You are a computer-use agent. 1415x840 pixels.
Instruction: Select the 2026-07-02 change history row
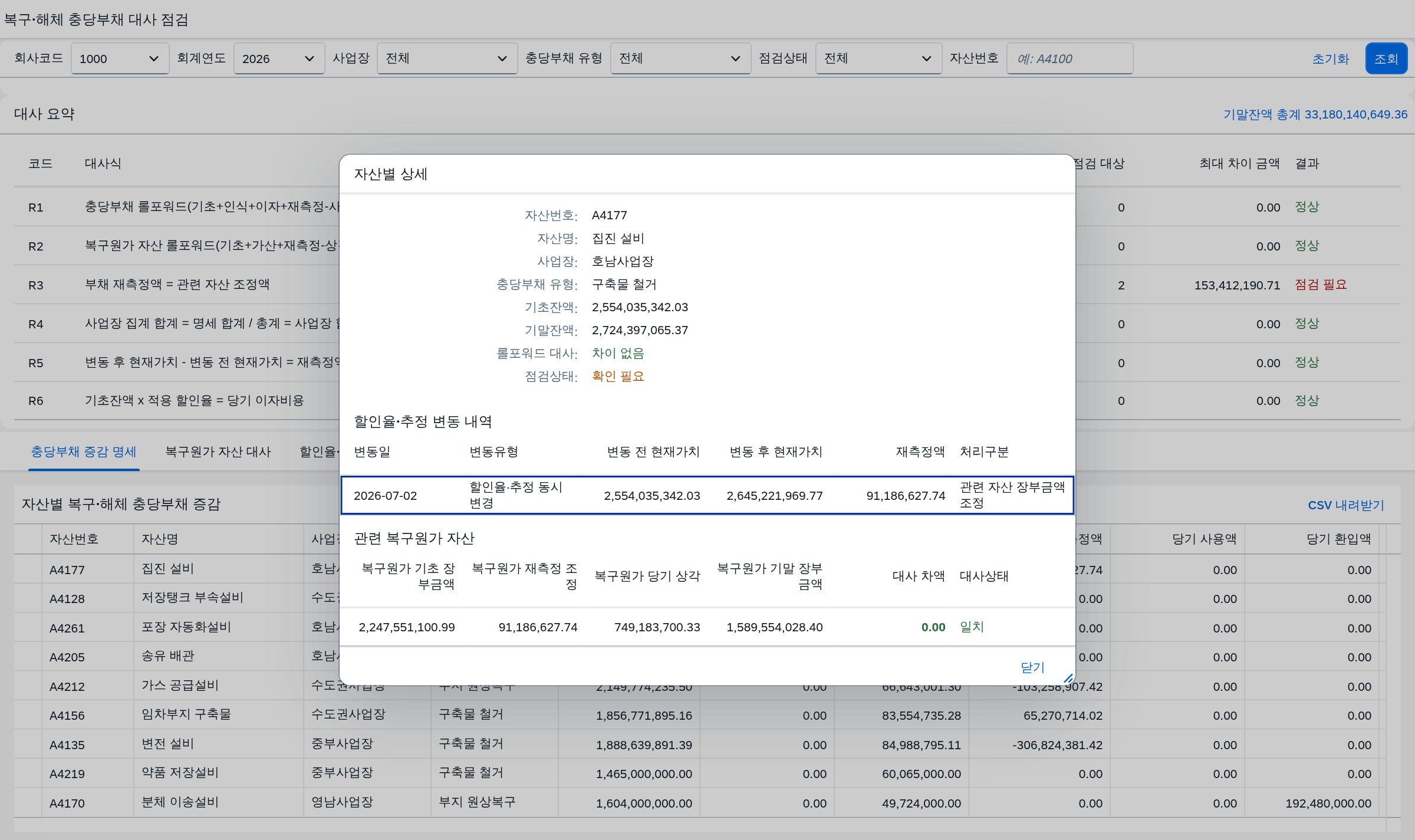[707, 495]
